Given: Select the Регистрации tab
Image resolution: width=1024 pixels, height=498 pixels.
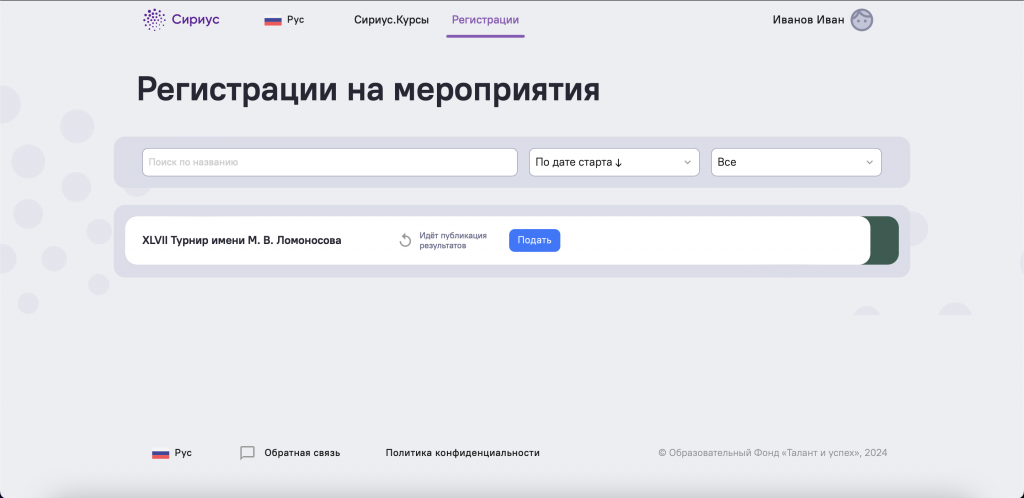Looking at the screenshot, I should [x=485, y=20].
